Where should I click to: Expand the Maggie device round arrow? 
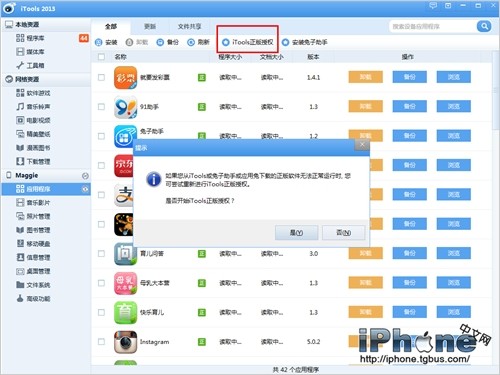[85, 176]
